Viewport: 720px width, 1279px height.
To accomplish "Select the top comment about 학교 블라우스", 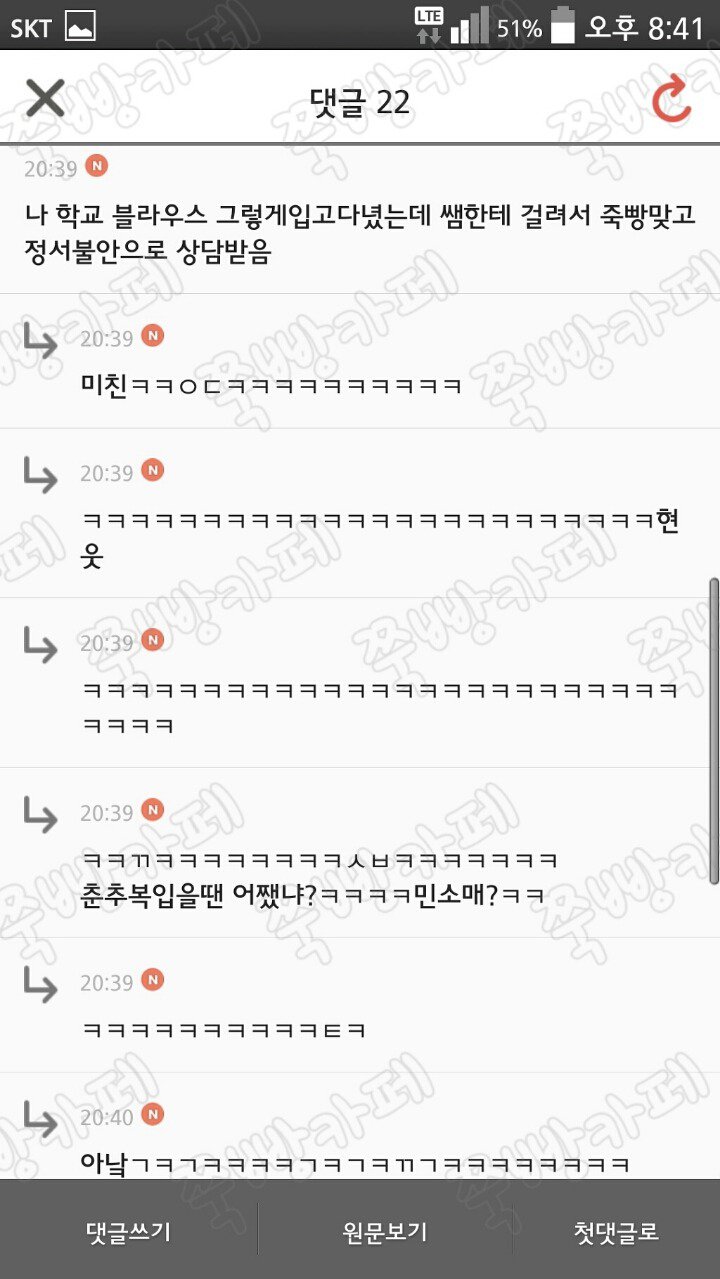I will coord(360,220).
